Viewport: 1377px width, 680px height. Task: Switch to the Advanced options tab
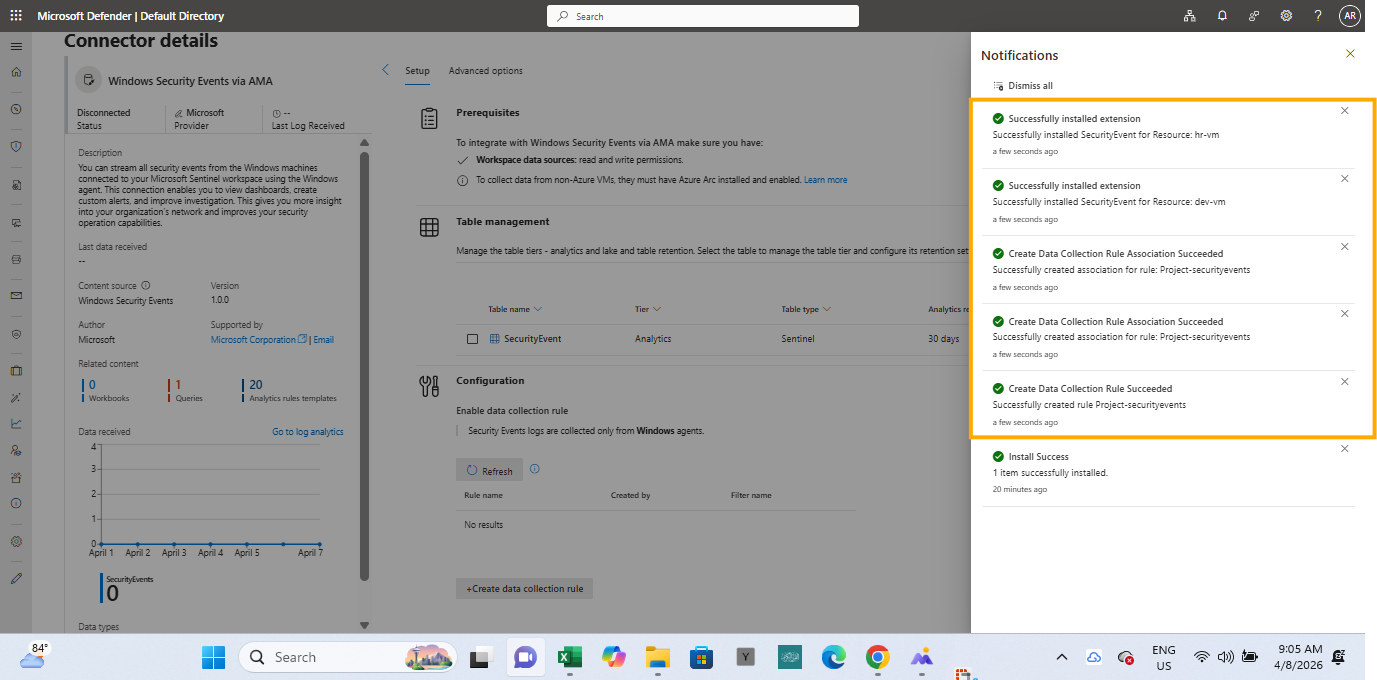coord(486,71)
